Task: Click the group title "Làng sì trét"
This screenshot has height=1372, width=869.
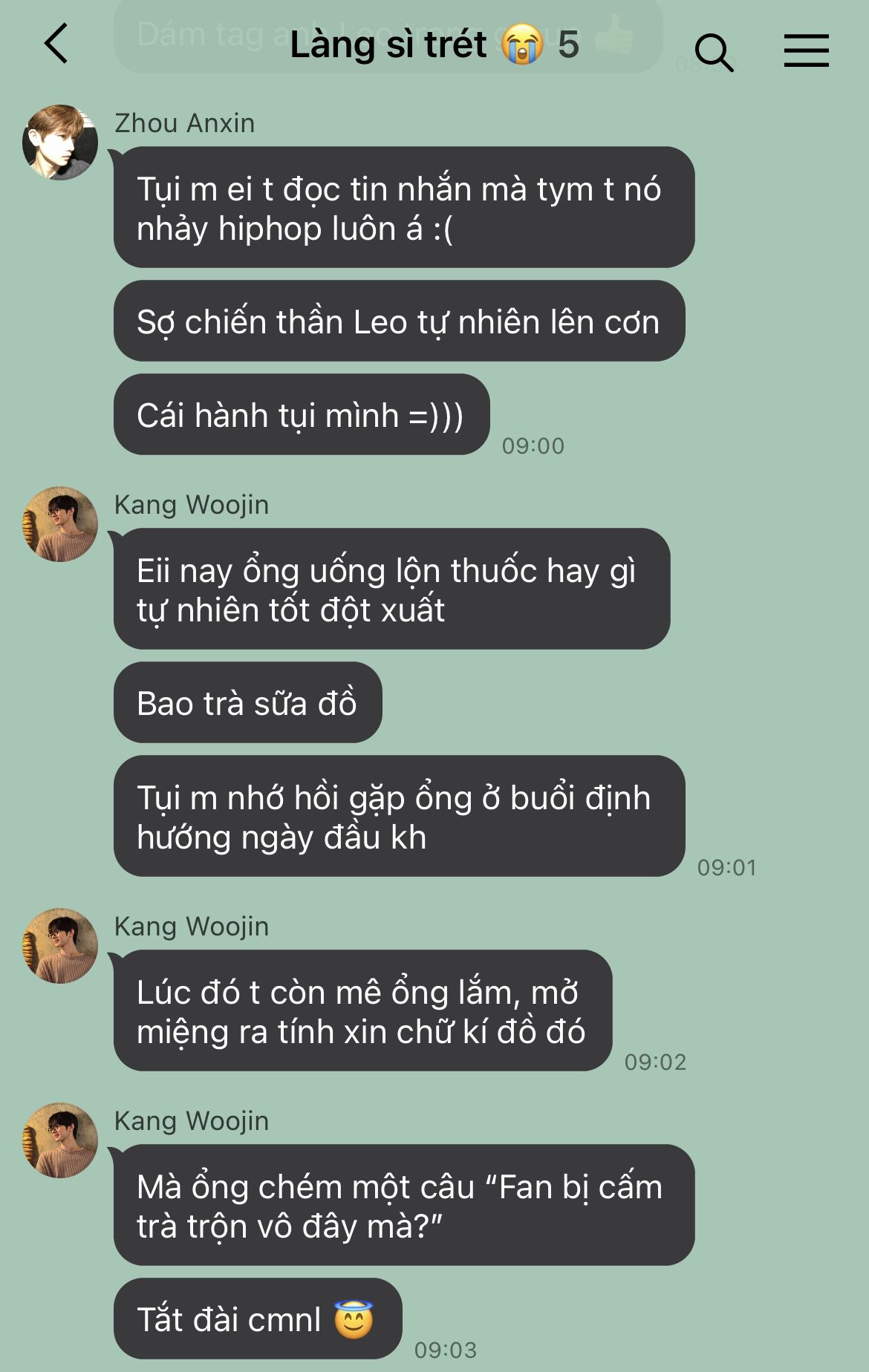Action: (388, 45)
